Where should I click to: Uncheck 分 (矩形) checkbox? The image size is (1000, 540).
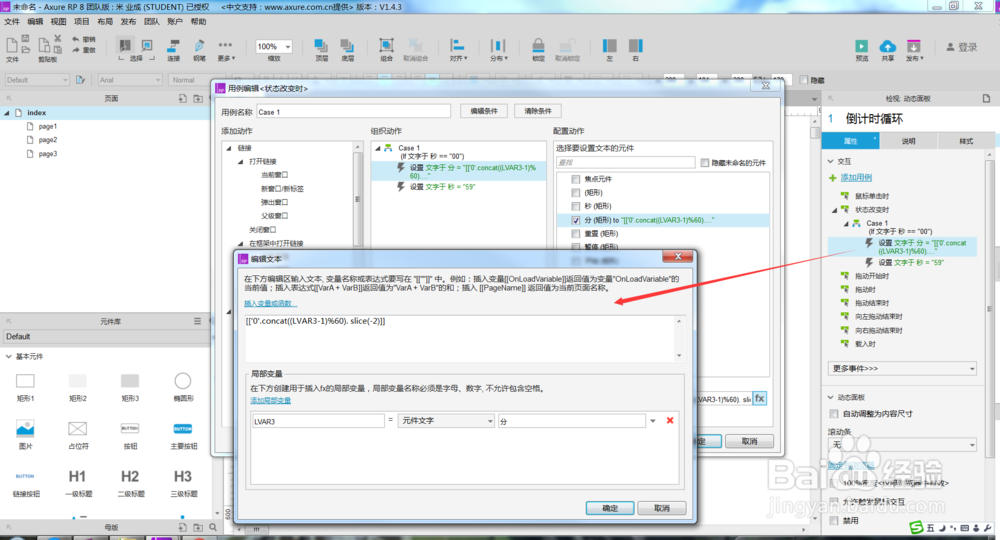(576, 220)
